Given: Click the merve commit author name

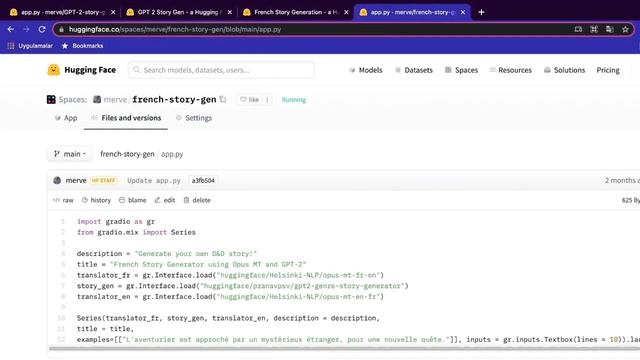Looking at the screenshot, I should pos(76,180).
